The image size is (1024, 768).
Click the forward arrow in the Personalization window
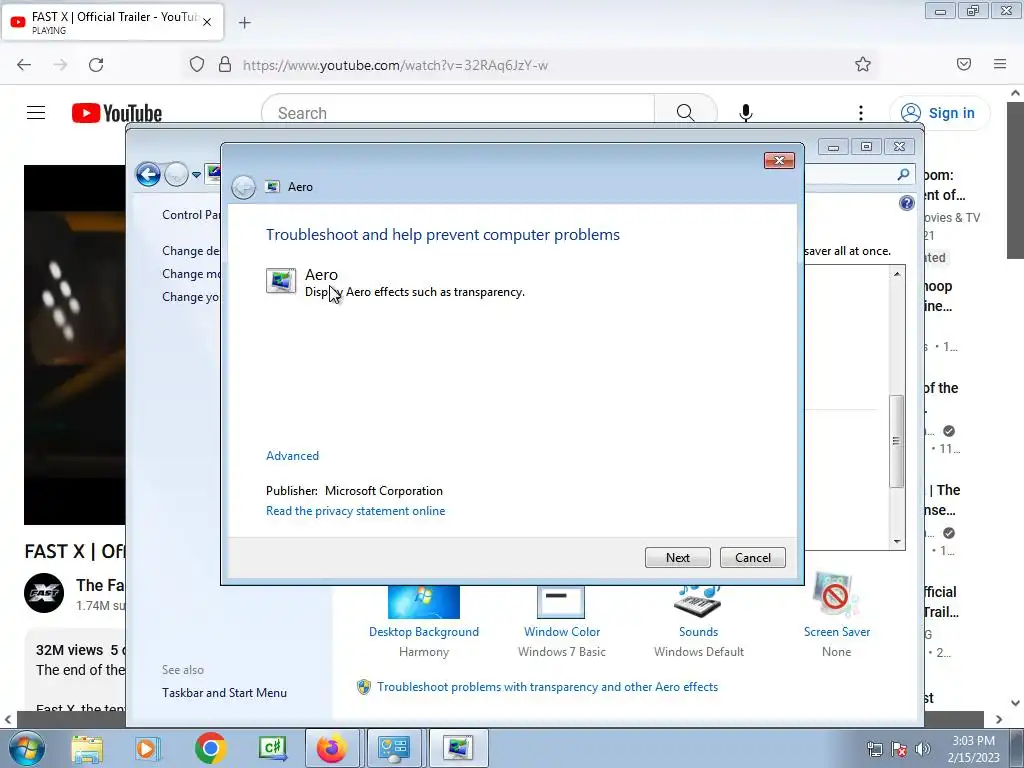(x=176, y=174)
